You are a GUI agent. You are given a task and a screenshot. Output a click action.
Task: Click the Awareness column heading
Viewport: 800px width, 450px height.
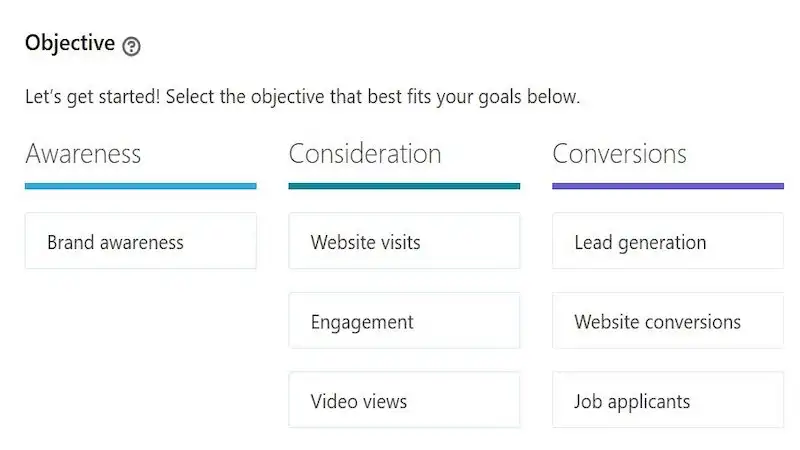pyautogui.click(x=83, y=154)
